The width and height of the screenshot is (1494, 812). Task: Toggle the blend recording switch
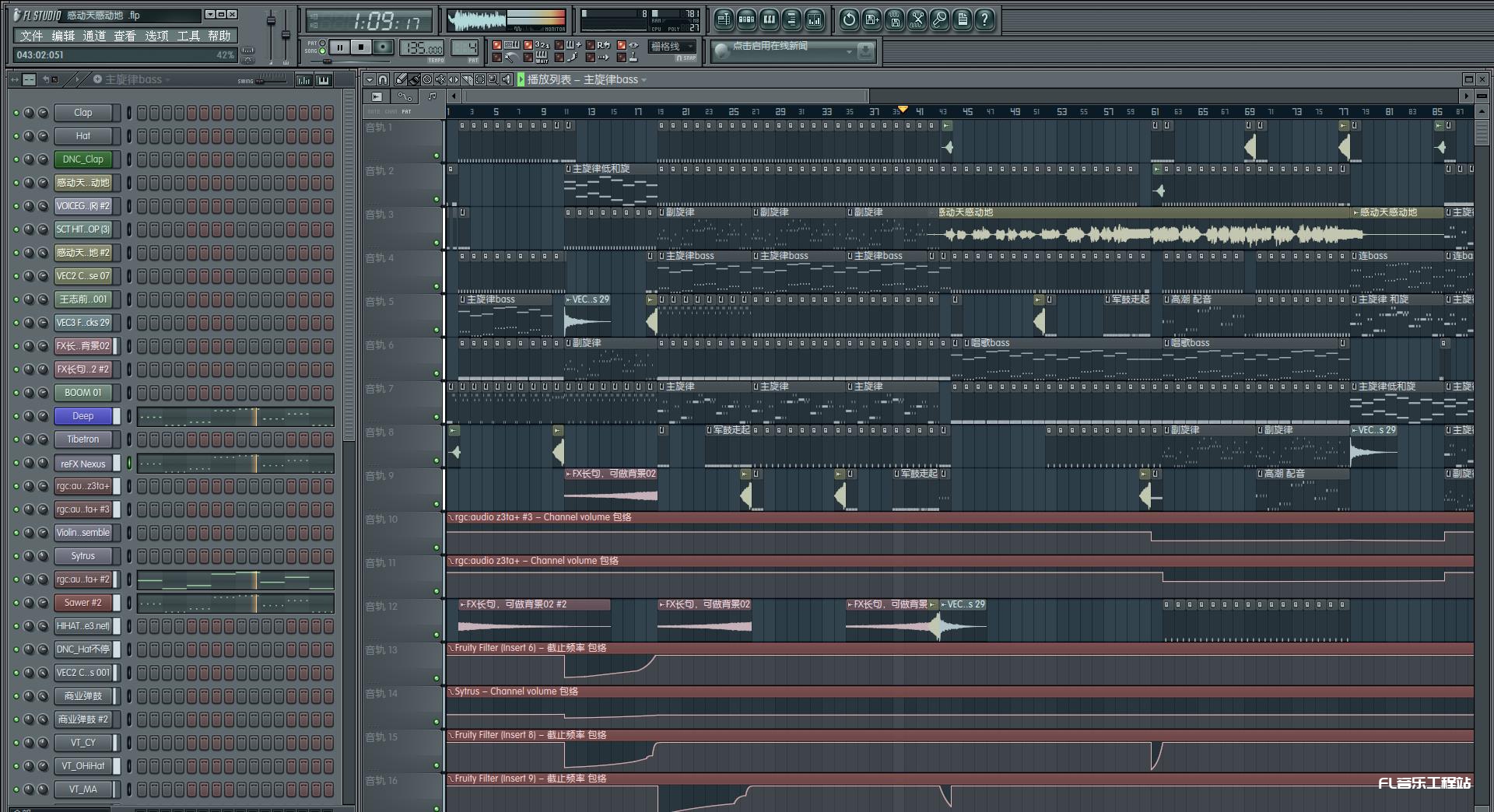(559, 45)
